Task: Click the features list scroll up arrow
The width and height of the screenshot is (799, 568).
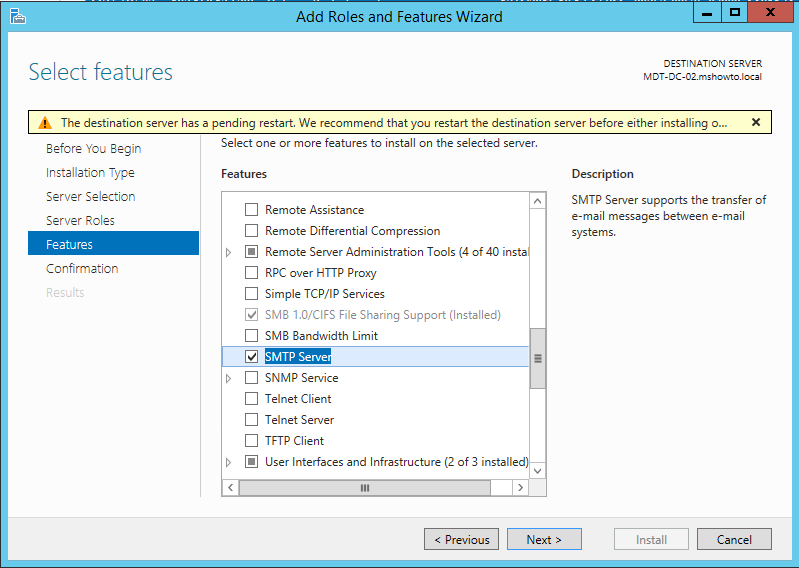Action: coord(537,201)
